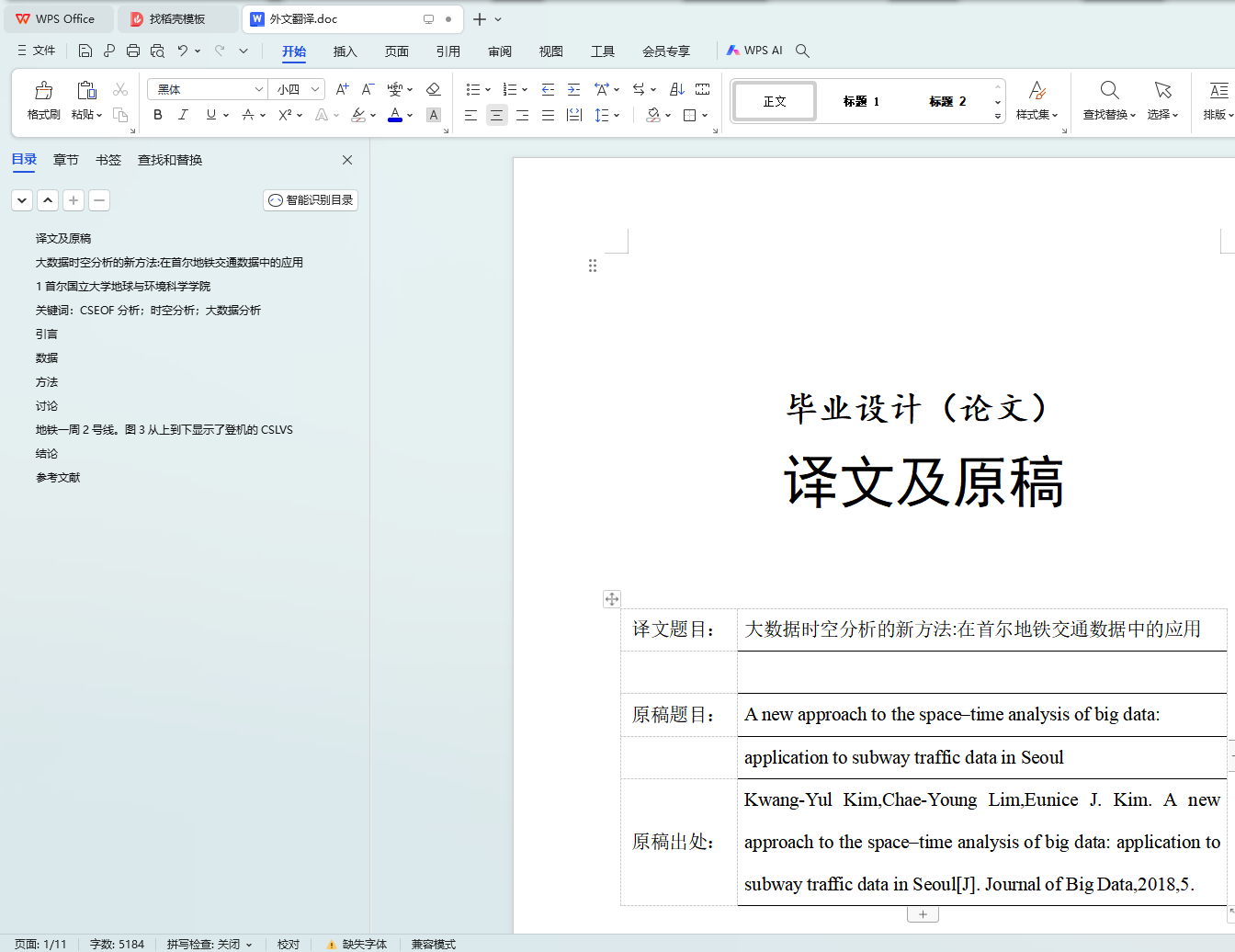This screenshot has width=1235, height=952.
Task: Open the font size 小四 dropdown
Action: (315, 89)
